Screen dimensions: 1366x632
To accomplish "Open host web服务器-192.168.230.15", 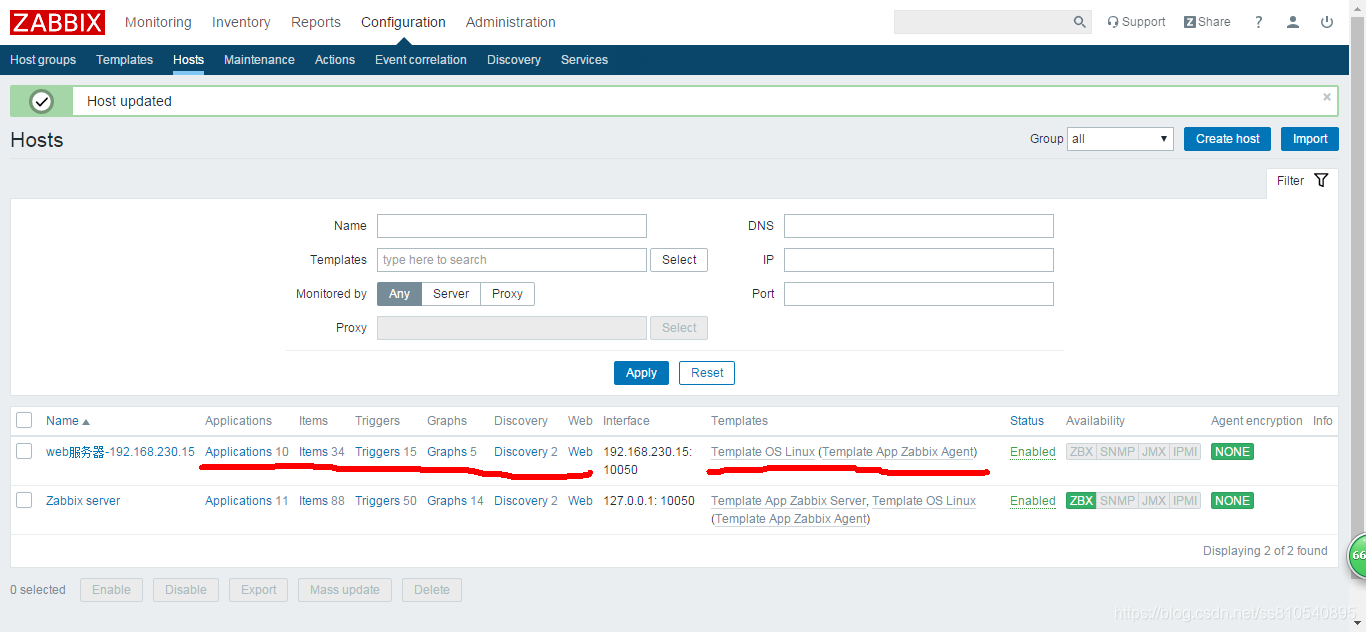I will click(x=120, y=452).
